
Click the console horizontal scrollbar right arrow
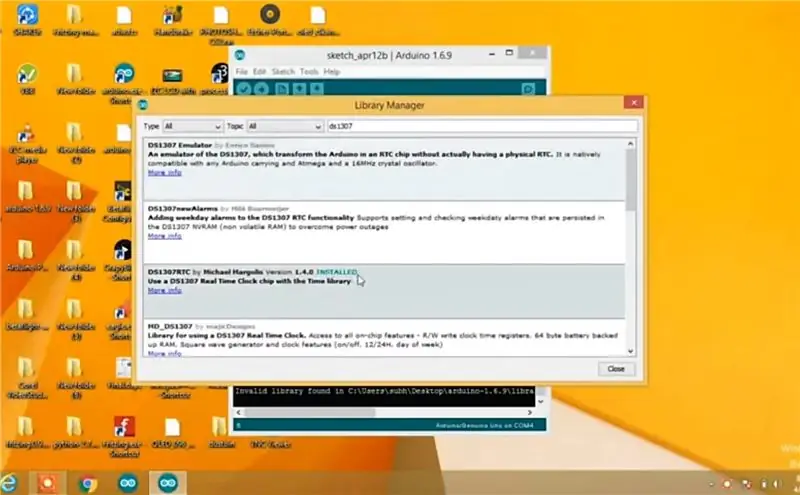pyautogui.click(x=530, y=412)
